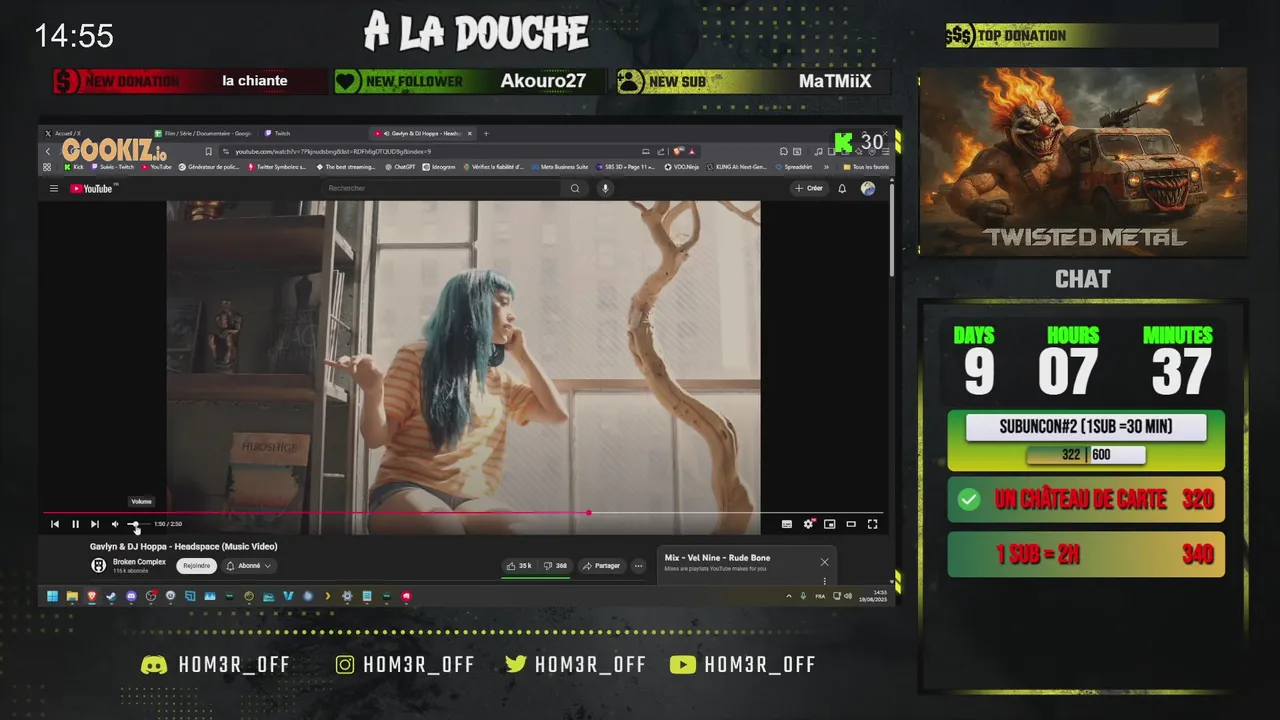
Task: Dislike the video showing 368
Action: (556, 566)
